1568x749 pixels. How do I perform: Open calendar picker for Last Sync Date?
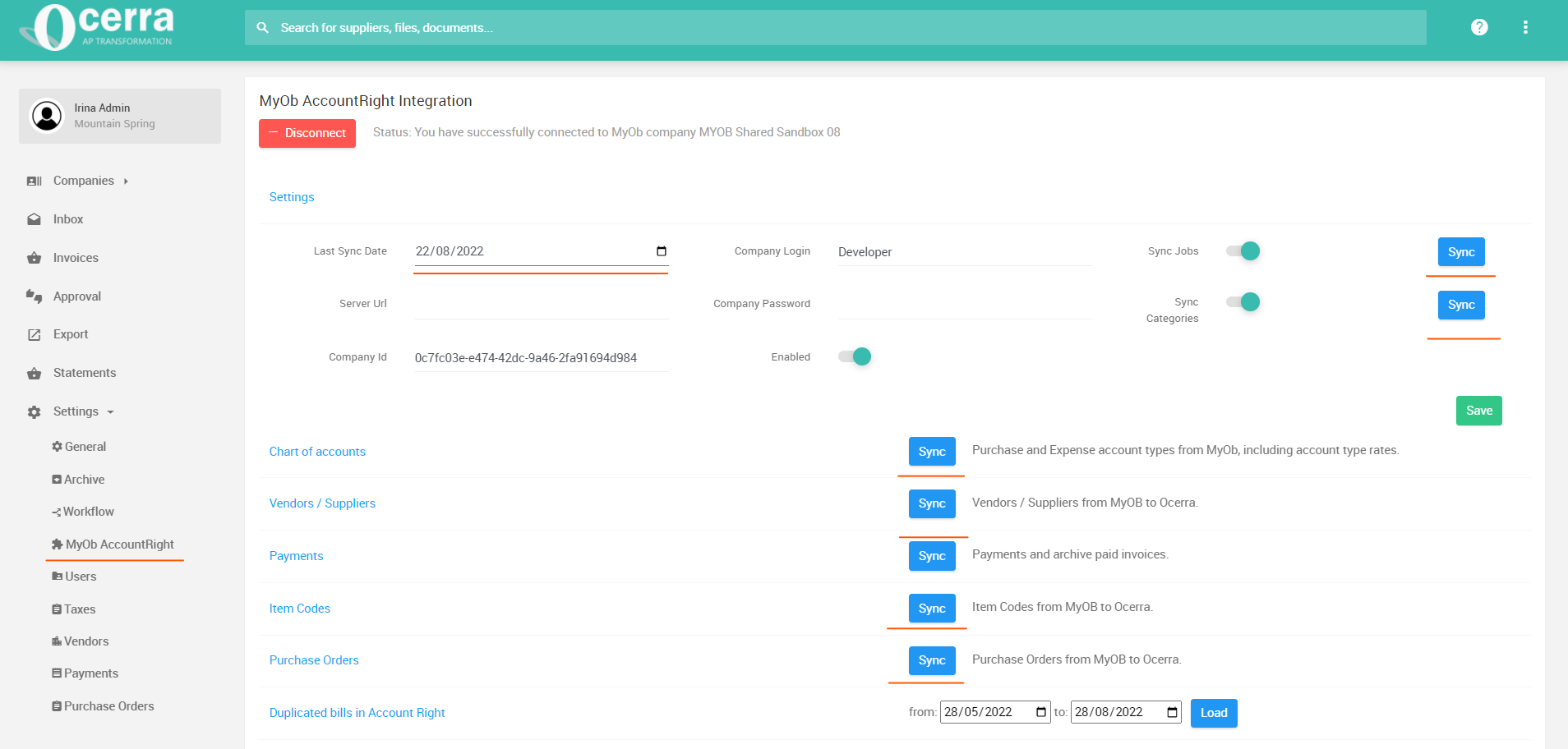(662, 251)
